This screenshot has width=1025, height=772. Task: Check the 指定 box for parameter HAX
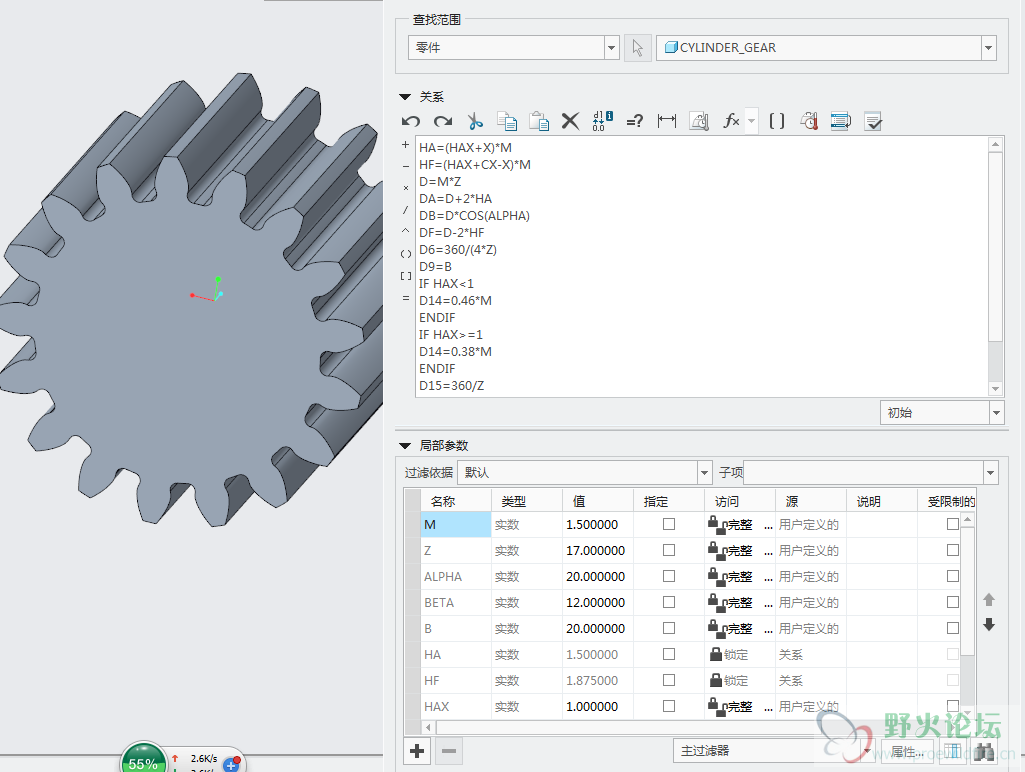669,706
